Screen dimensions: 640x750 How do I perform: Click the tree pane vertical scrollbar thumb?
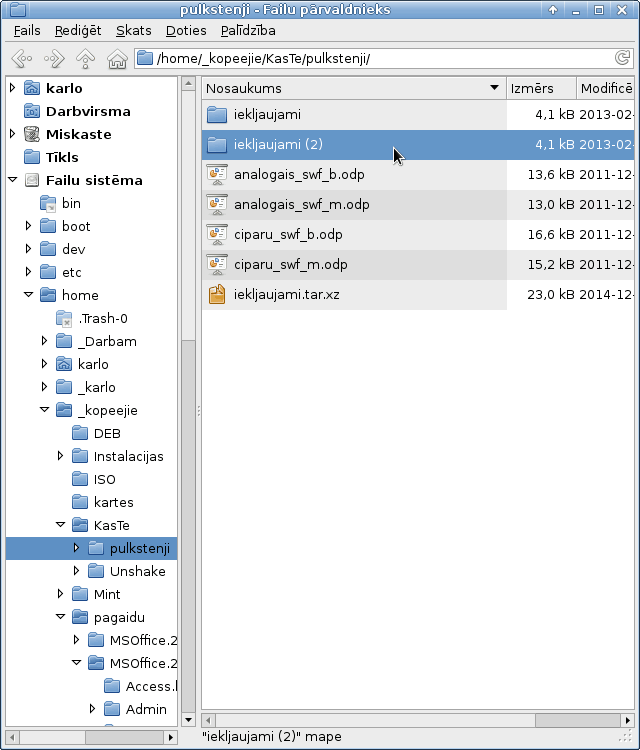point(188,526)
